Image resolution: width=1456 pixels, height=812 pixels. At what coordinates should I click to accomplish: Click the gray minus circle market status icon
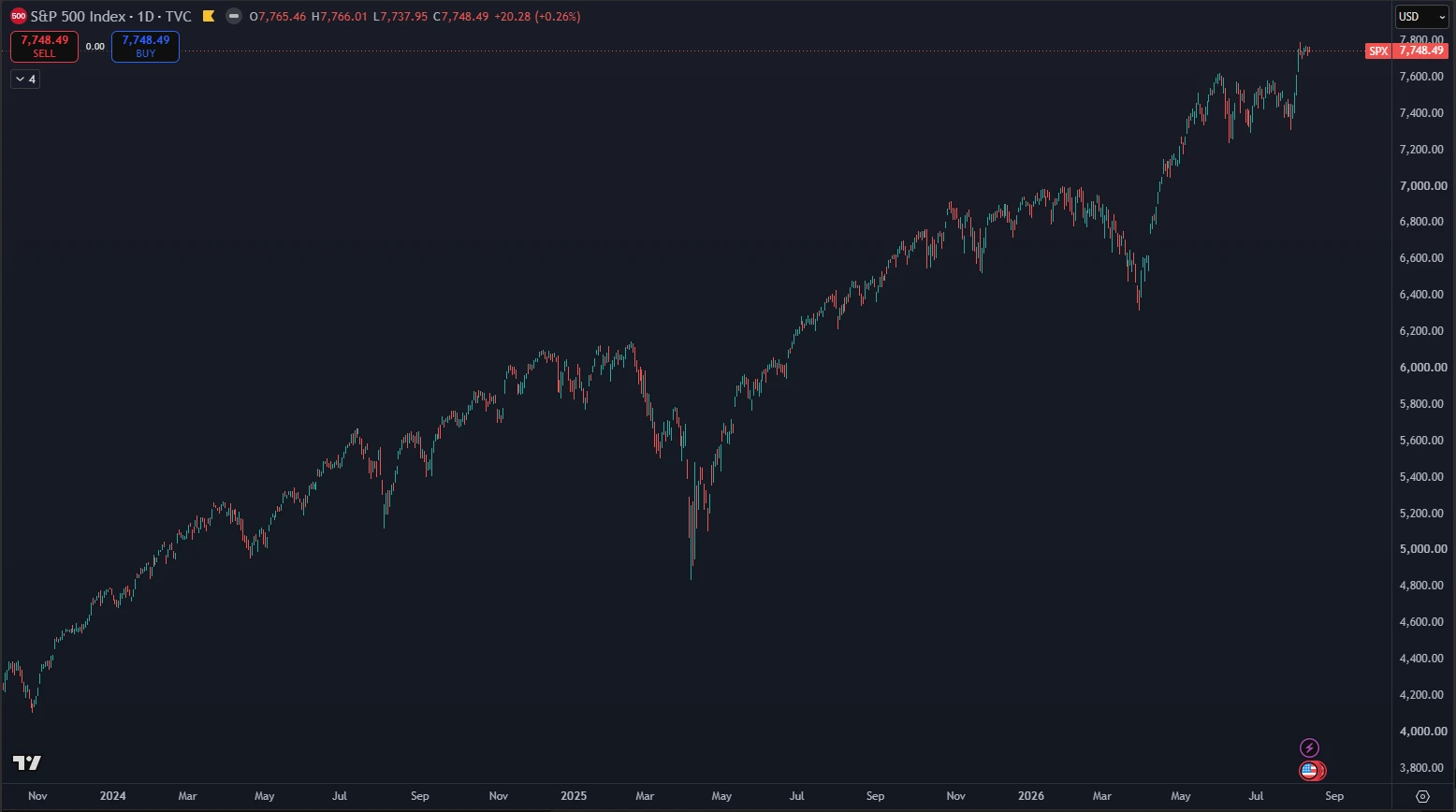coord(234,17)
